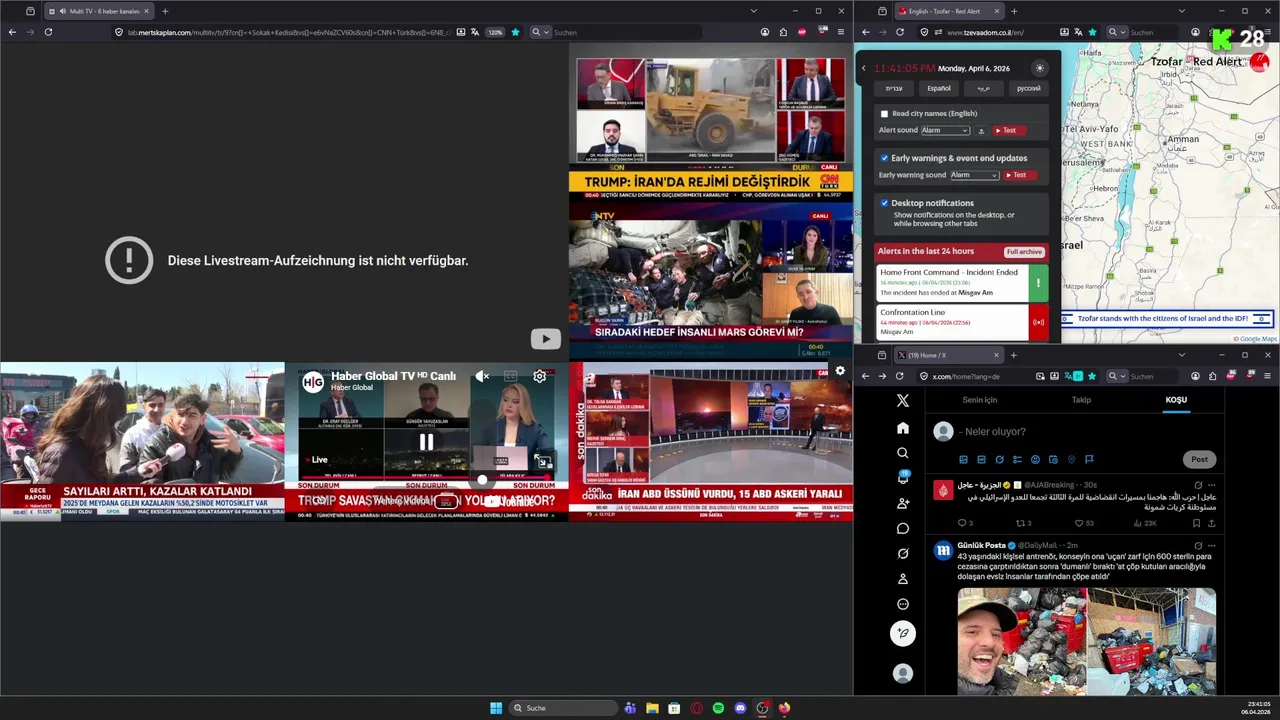This screenshot has height=720, width=1280.
Task: Click white compose post button in X sidebar
Action: coord(903,633)
